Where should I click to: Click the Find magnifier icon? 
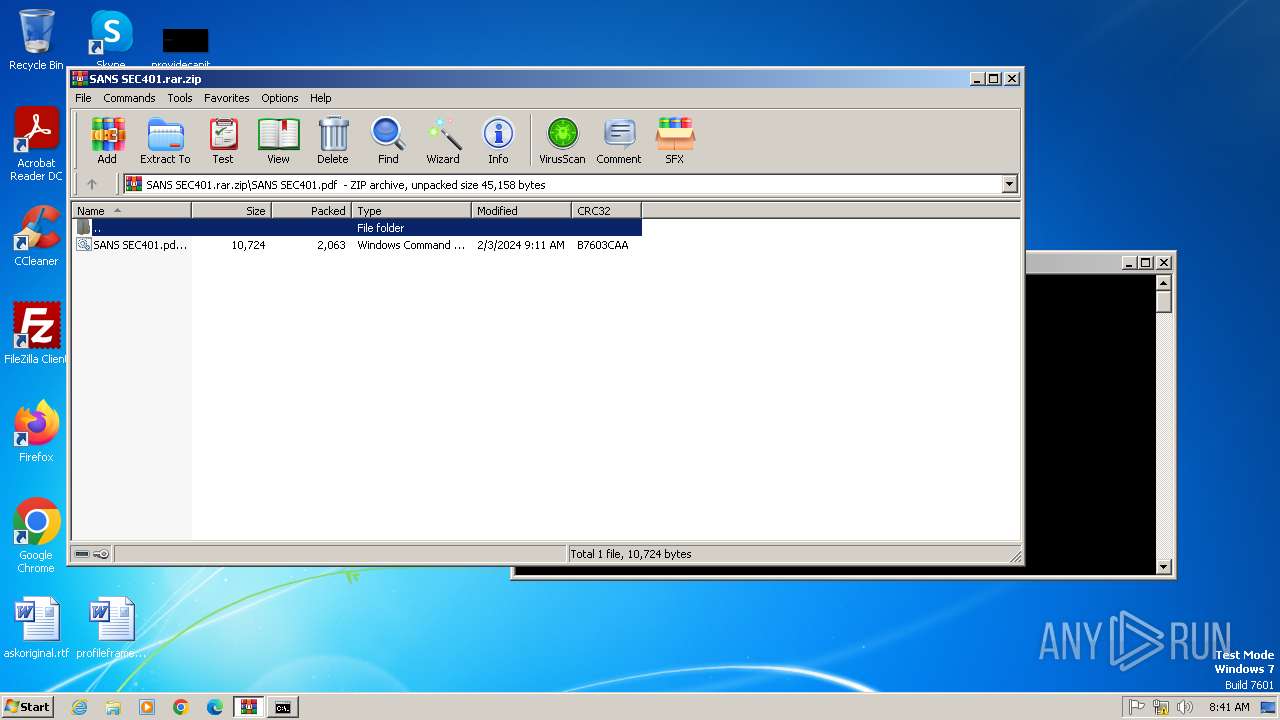388,140
